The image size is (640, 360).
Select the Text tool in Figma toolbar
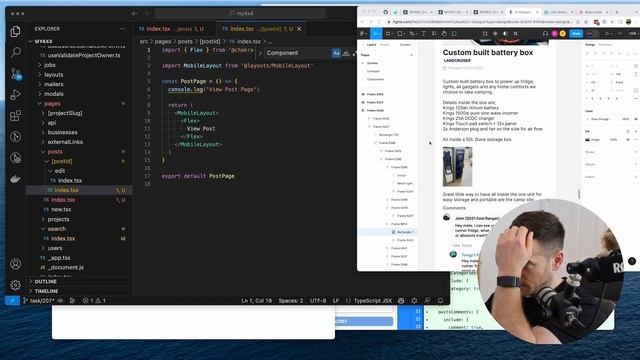coord(423,33)
